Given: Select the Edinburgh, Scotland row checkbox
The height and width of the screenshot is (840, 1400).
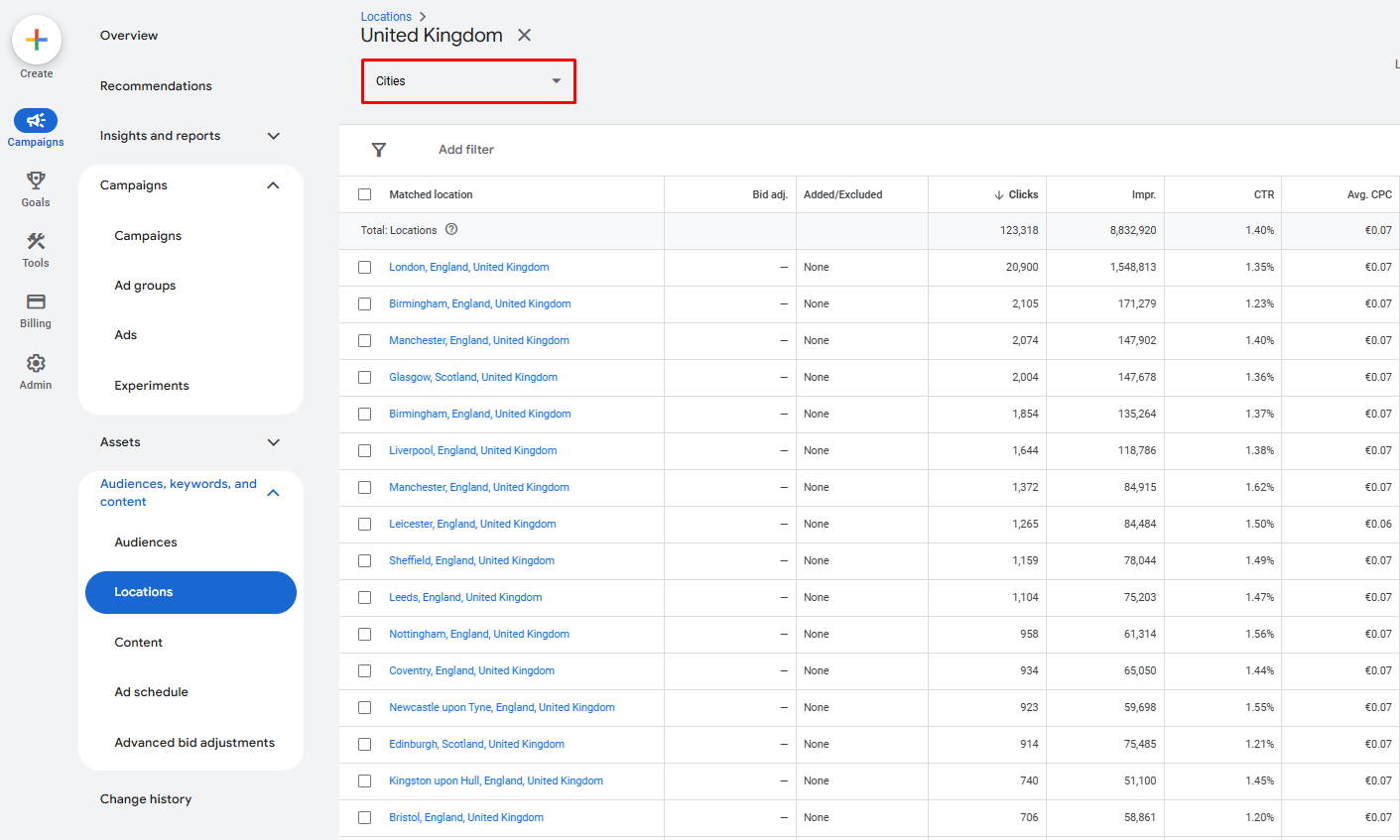Looking at the screenshot, I should click(365, 745).
